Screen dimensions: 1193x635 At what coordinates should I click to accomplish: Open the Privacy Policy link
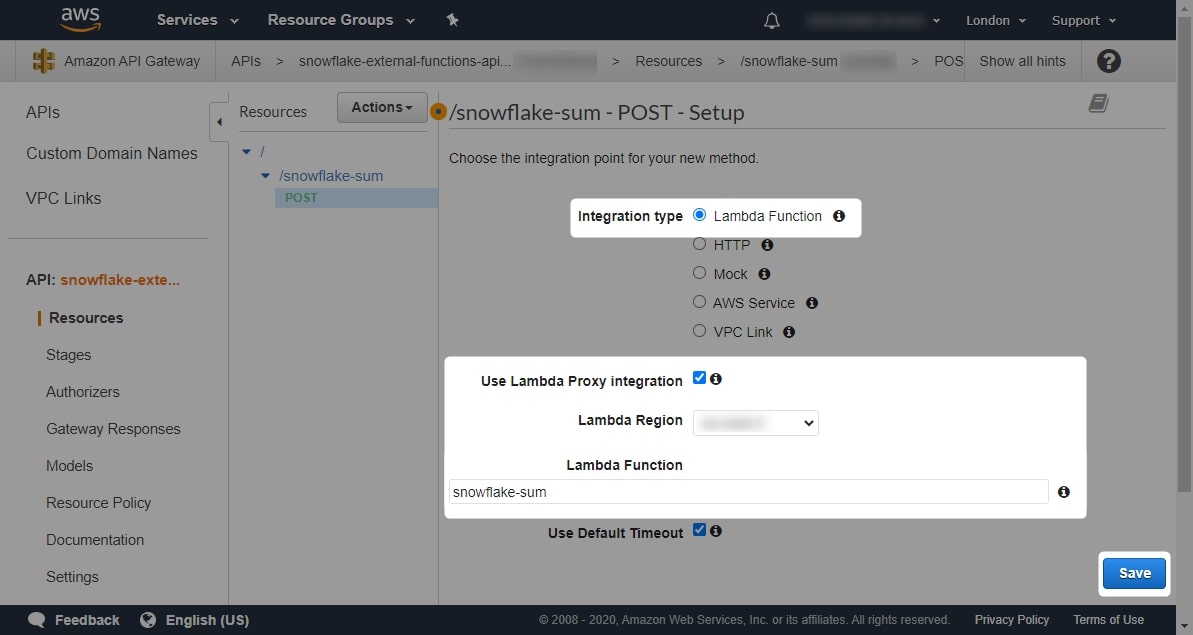pos(1012,620)
